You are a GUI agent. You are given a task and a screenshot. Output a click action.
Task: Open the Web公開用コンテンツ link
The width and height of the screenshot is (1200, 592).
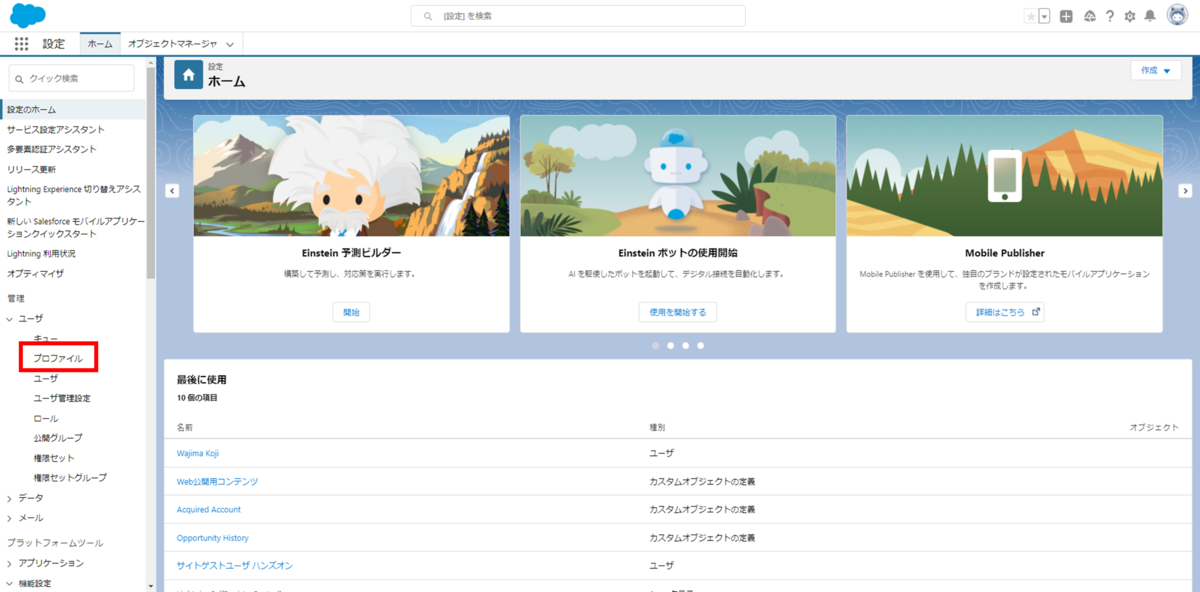pyautogui.click(x=217, y=481)
